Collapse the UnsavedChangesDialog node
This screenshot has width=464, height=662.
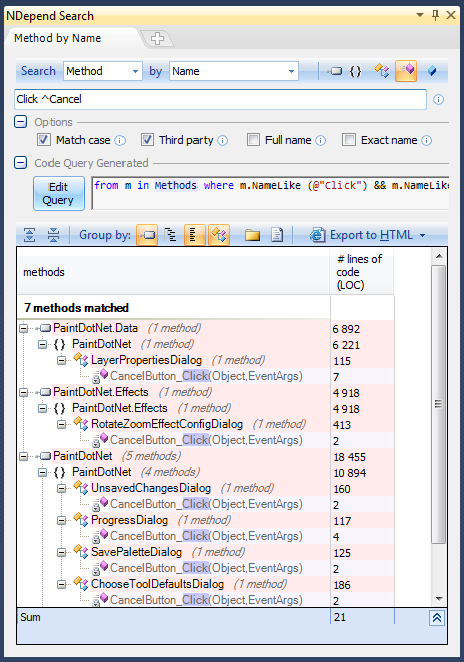(x=62, y=488)
